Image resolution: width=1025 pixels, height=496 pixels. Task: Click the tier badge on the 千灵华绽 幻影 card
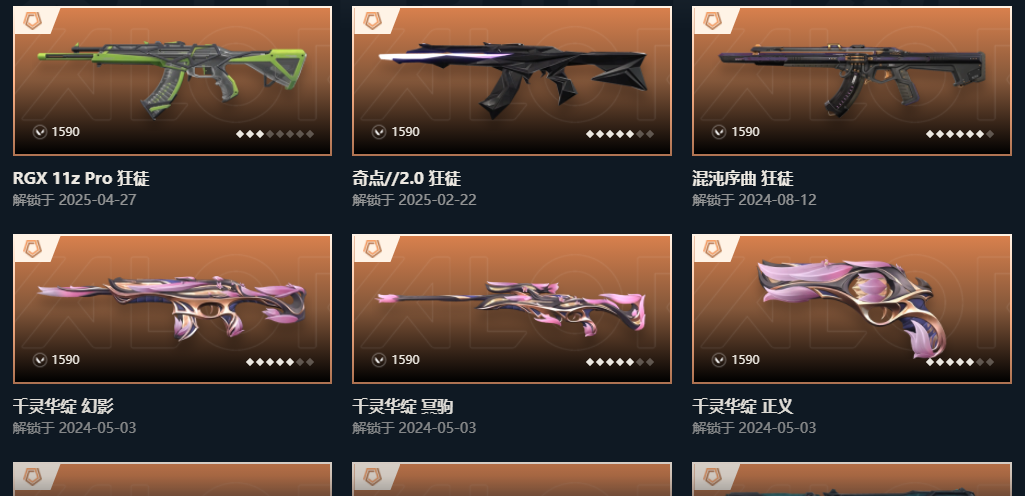coord(32,248)
